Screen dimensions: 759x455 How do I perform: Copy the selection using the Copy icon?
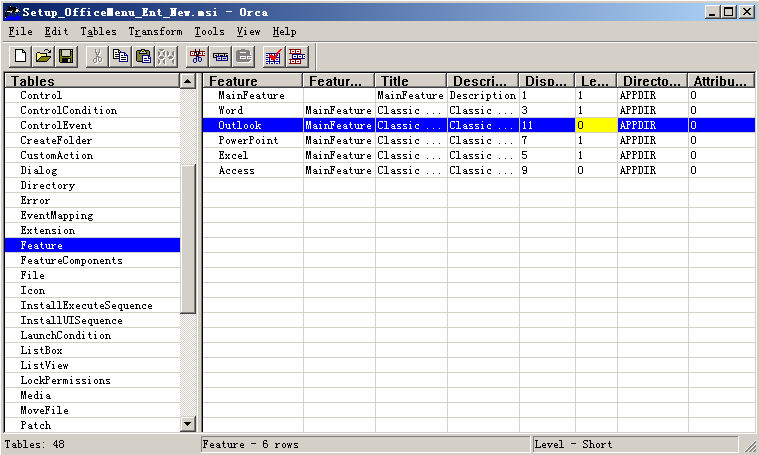coord(120,57)
